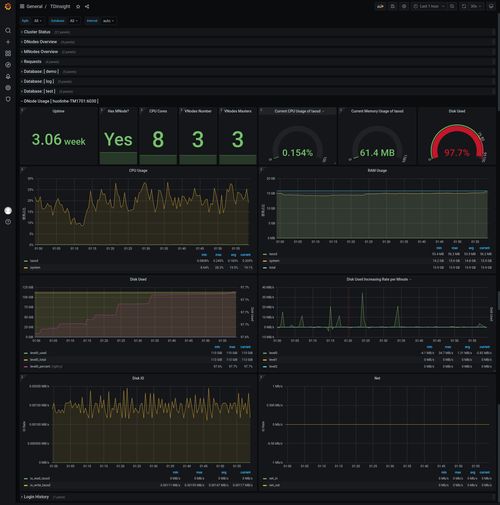500x505 pixels.
Task: Open Current Memory Usage of taosd title menu
Action: coord(377,111)
